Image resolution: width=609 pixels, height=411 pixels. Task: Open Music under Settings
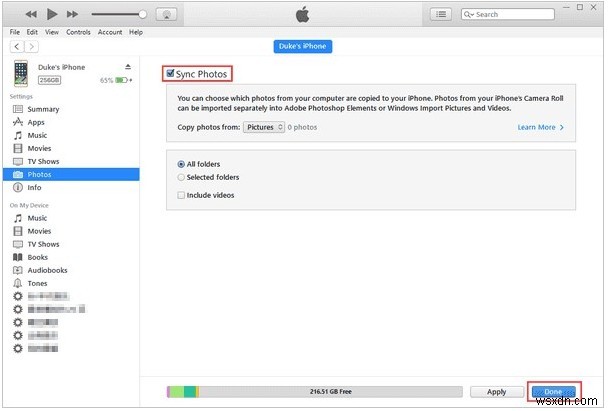point(71,136)
